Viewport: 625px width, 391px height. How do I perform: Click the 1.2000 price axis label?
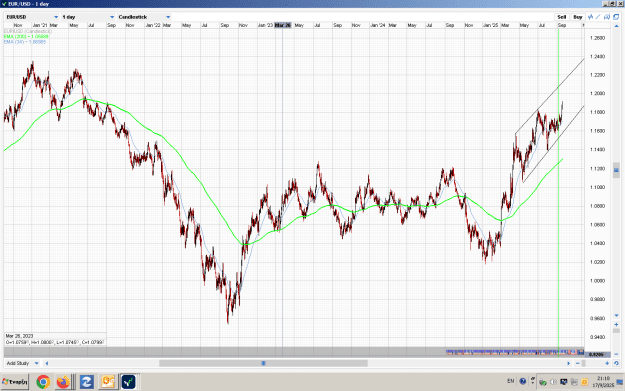click(597, 93)
